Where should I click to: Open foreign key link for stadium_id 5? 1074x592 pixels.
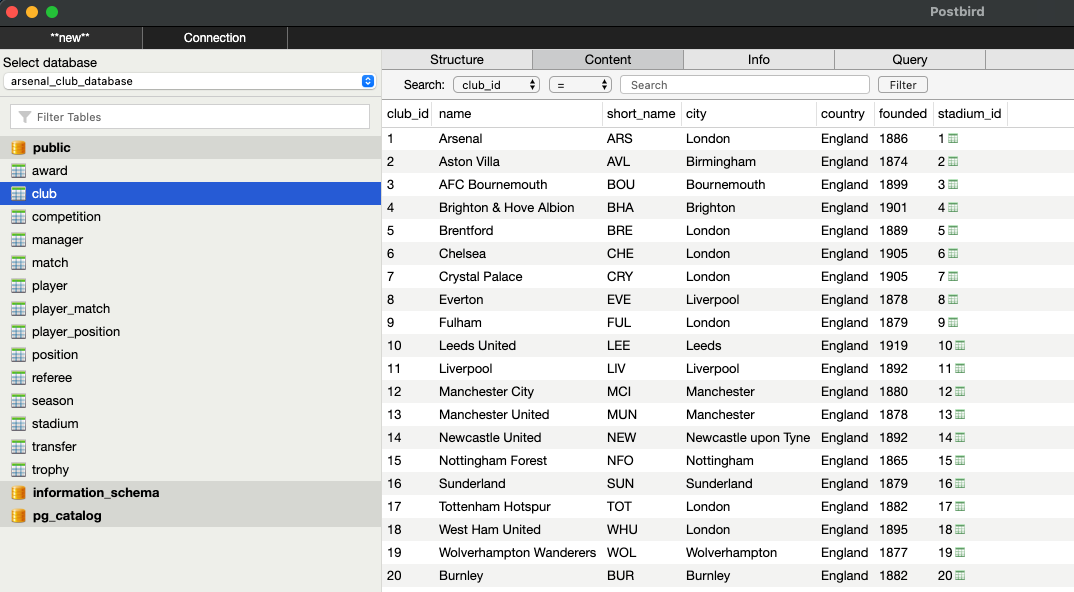953,231
